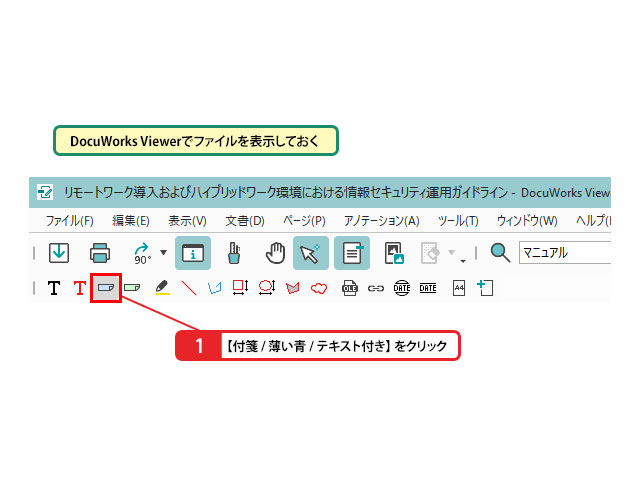This screenshot has width=640, height=480.
Task: Click the マニュアル search field
Action: click(565, 253)
